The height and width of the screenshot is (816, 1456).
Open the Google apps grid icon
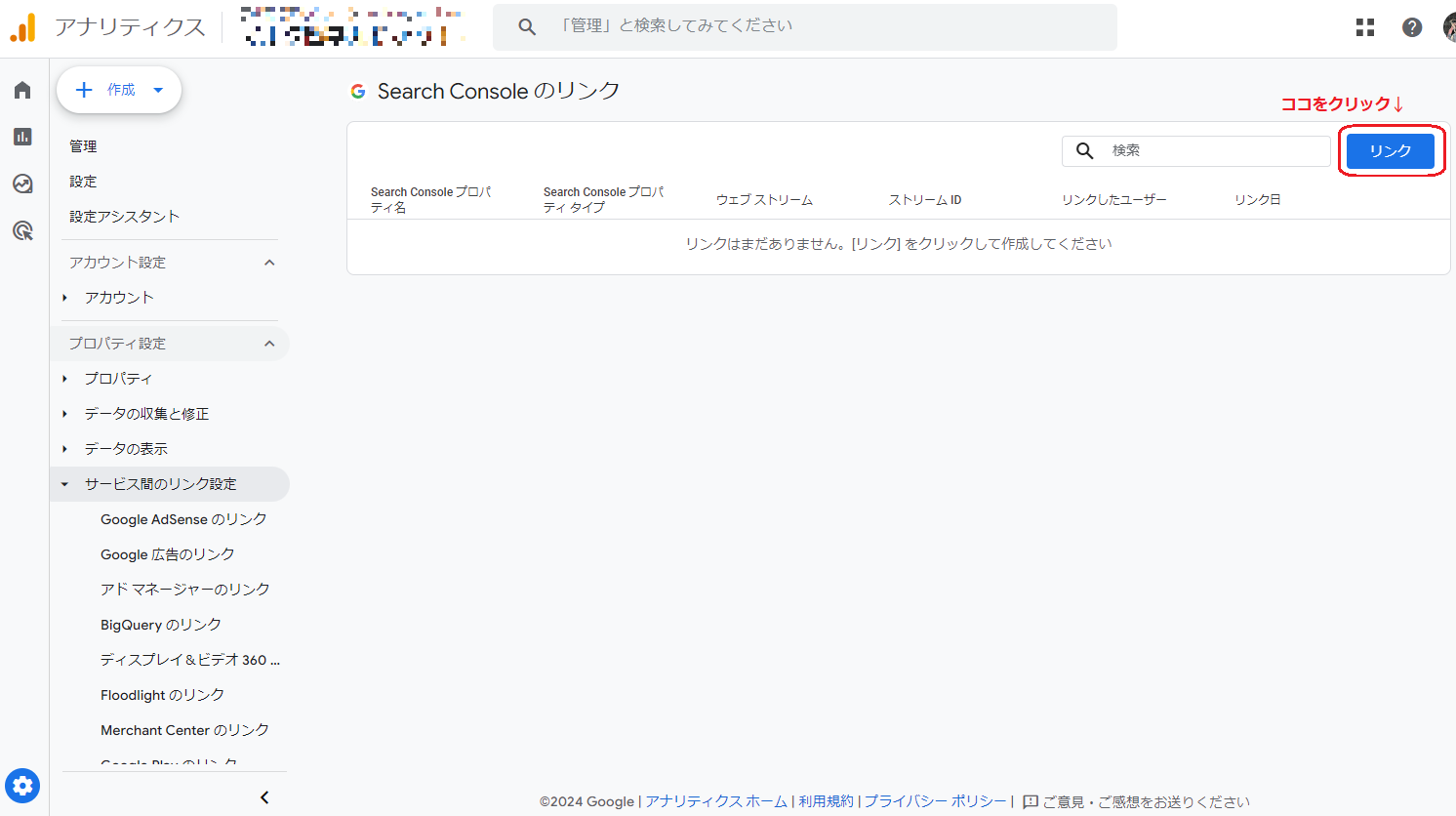pos(1364,27)
